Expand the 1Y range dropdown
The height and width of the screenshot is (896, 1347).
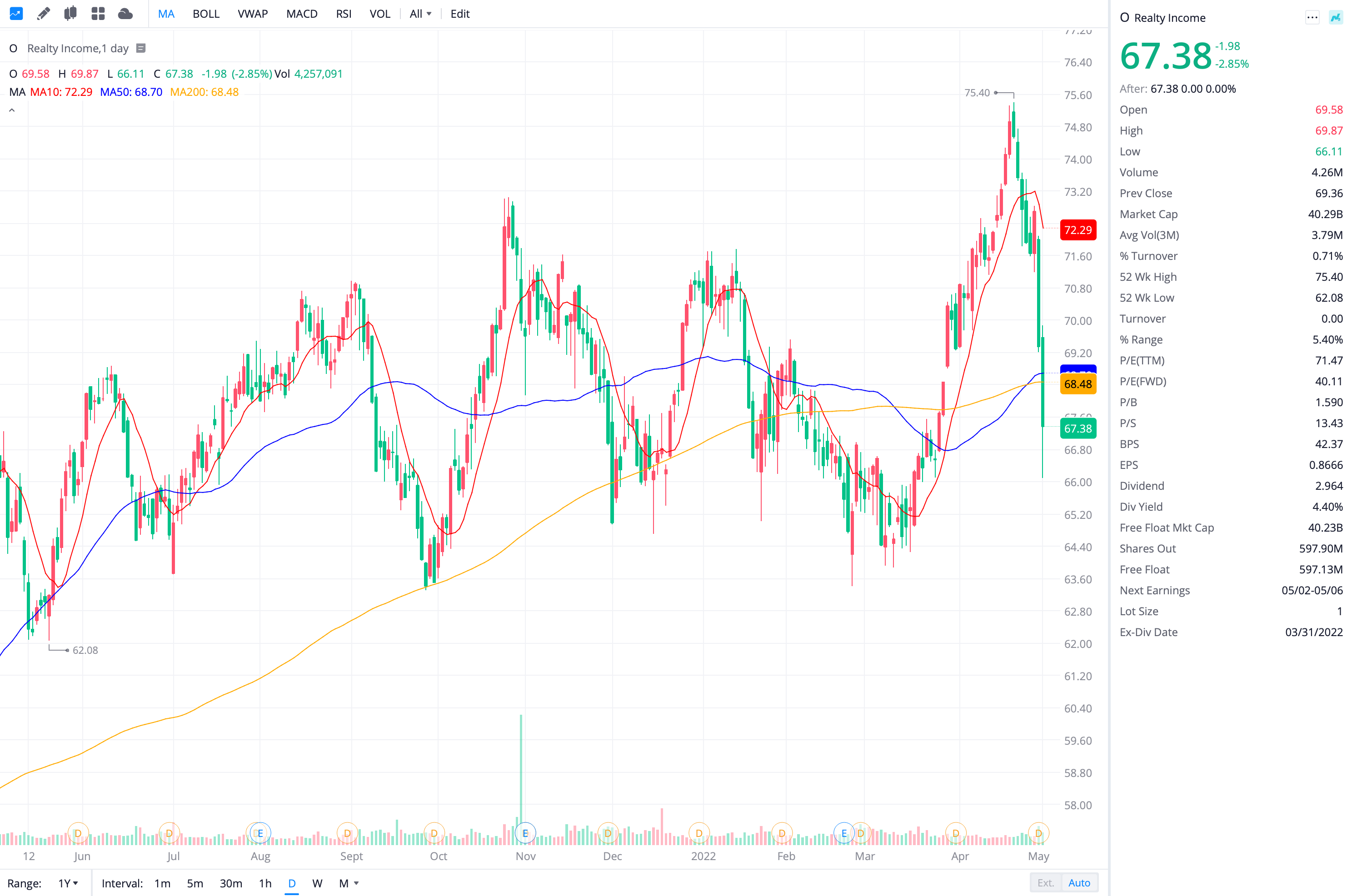[67, 883]
